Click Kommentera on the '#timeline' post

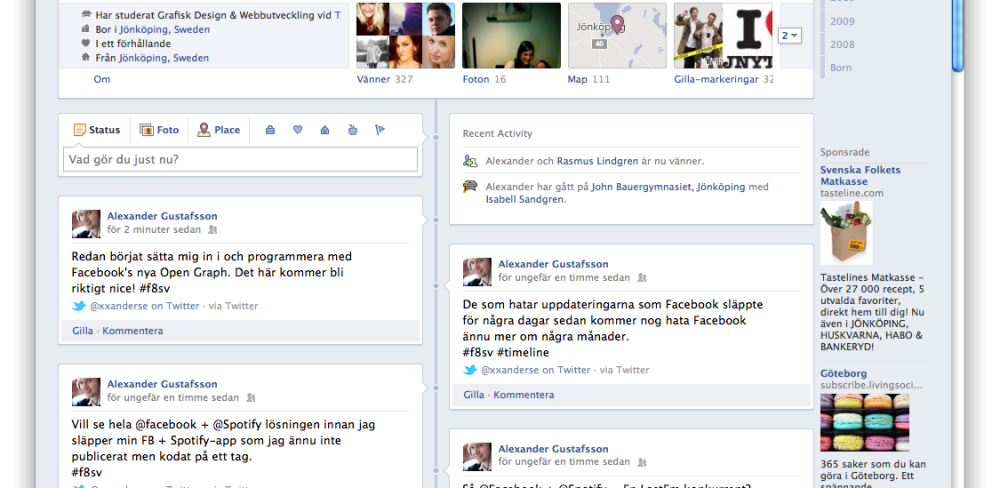(524, 394)
